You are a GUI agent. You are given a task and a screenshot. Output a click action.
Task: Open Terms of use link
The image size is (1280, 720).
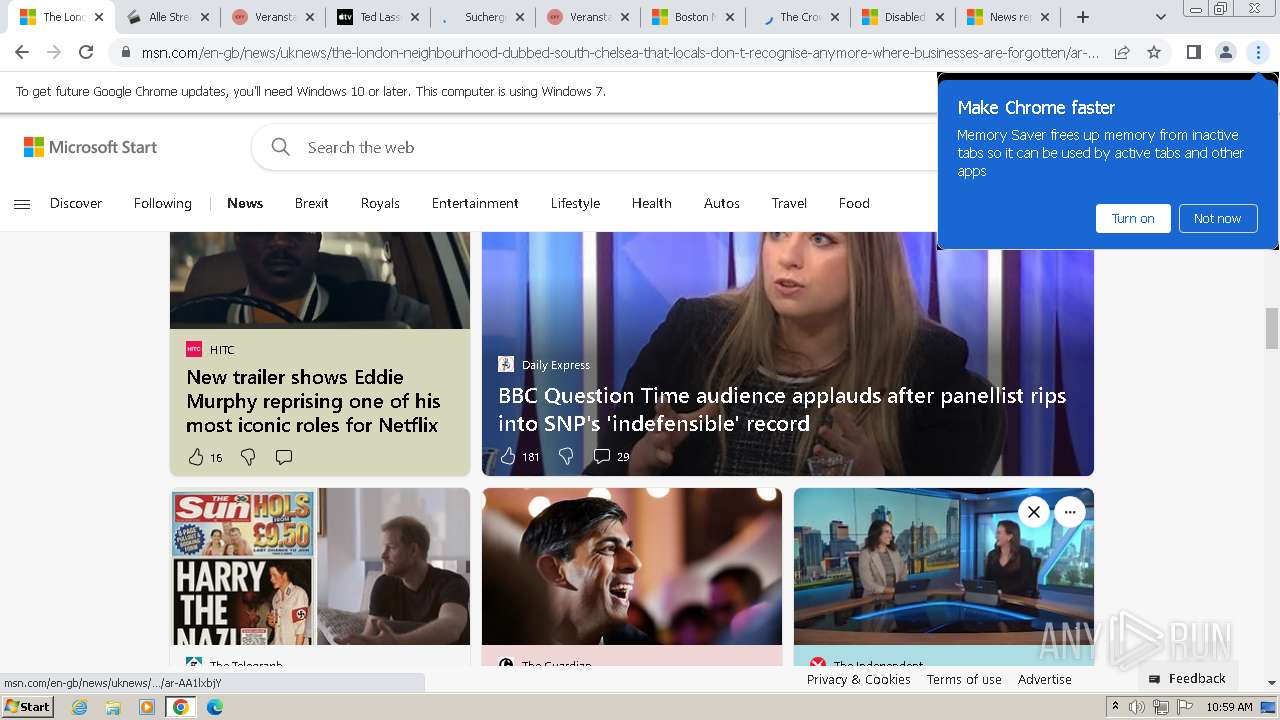click(x=964, y=679)
